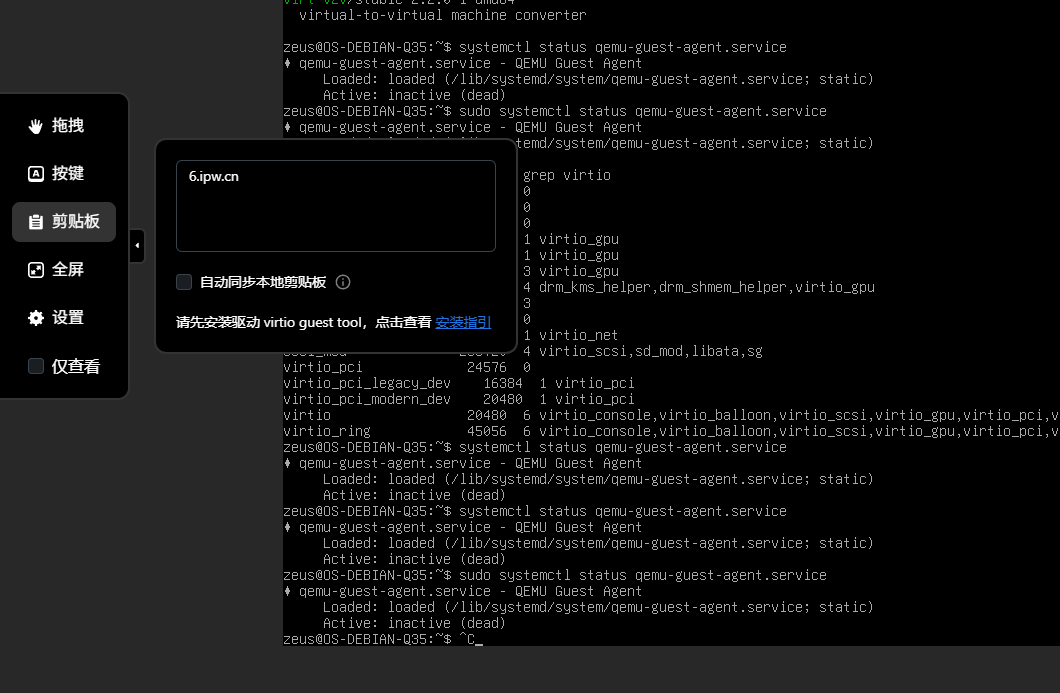Click the fullscreen expand icon
Screen dimensions: 1060x693
36,270
